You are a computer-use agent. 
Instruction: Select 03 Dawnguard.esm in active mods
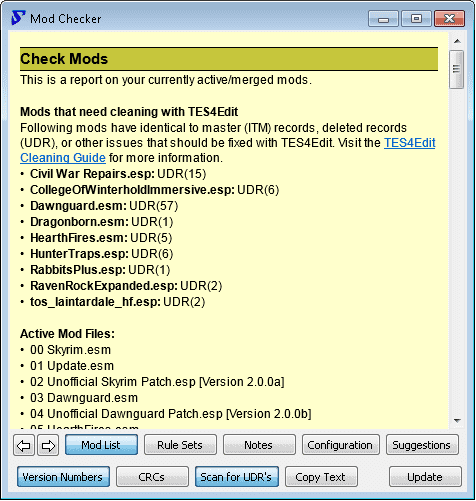click(x=84, y=398)
